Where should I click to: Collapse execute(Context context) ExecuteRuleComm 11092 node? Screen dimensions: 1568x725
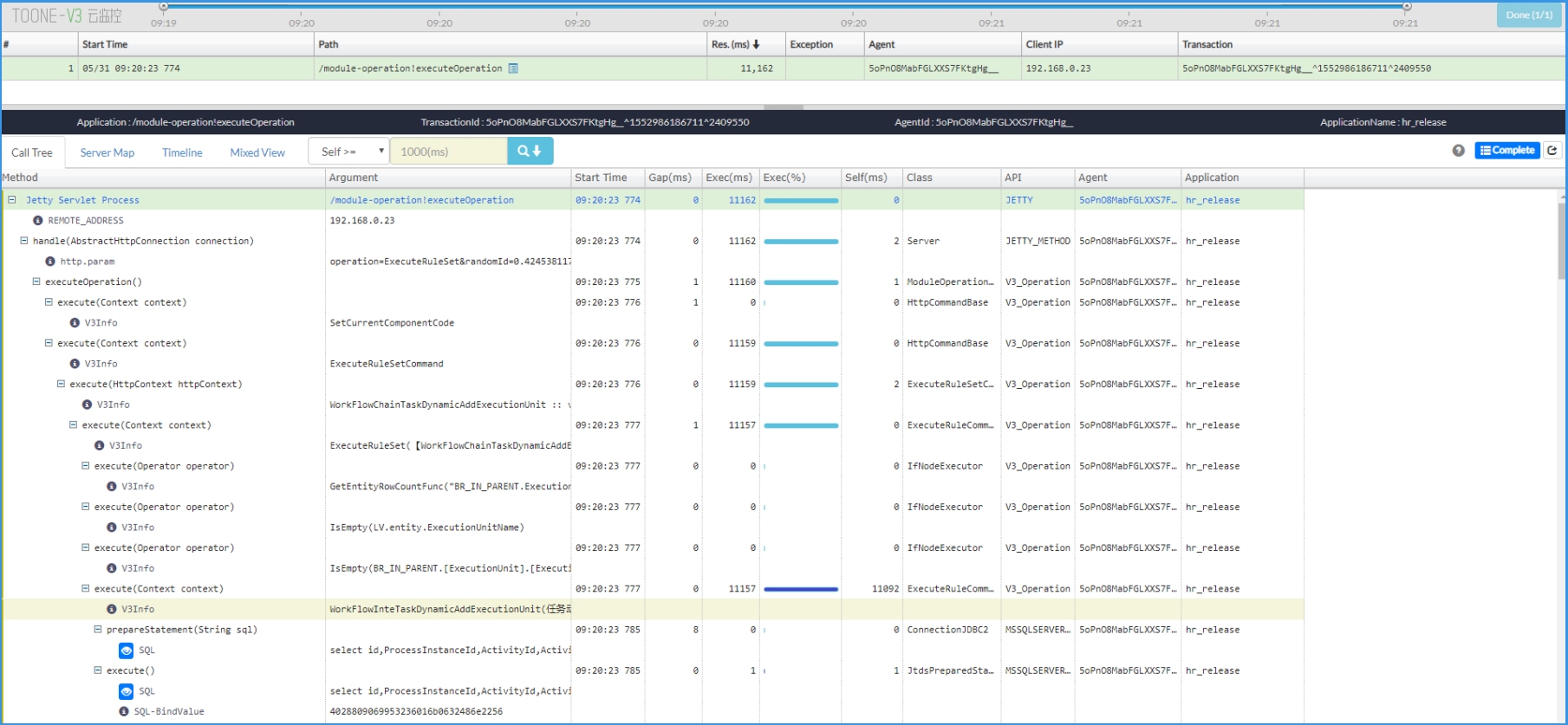point(85,589)
